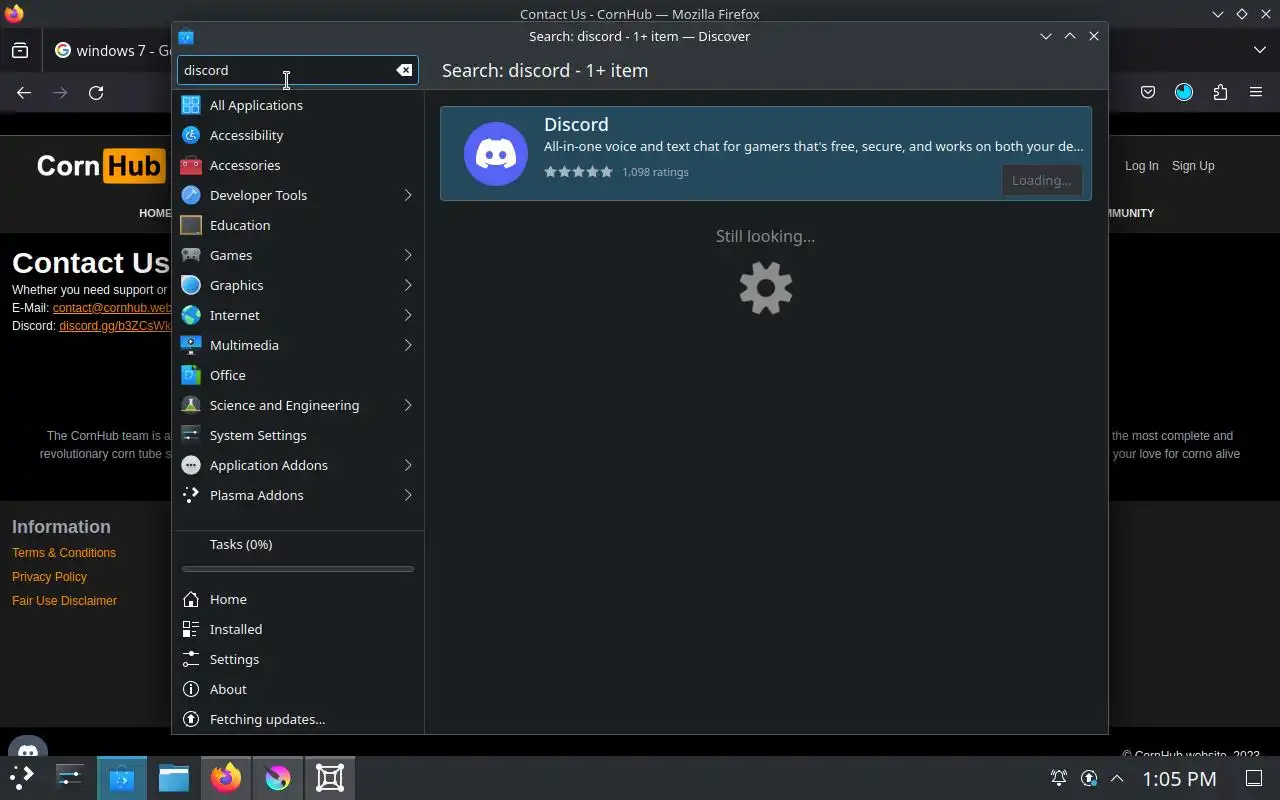Click the Accessibility category icon
The width and height of the screenshot is (1280, 800).
click(x=191, y=135)
